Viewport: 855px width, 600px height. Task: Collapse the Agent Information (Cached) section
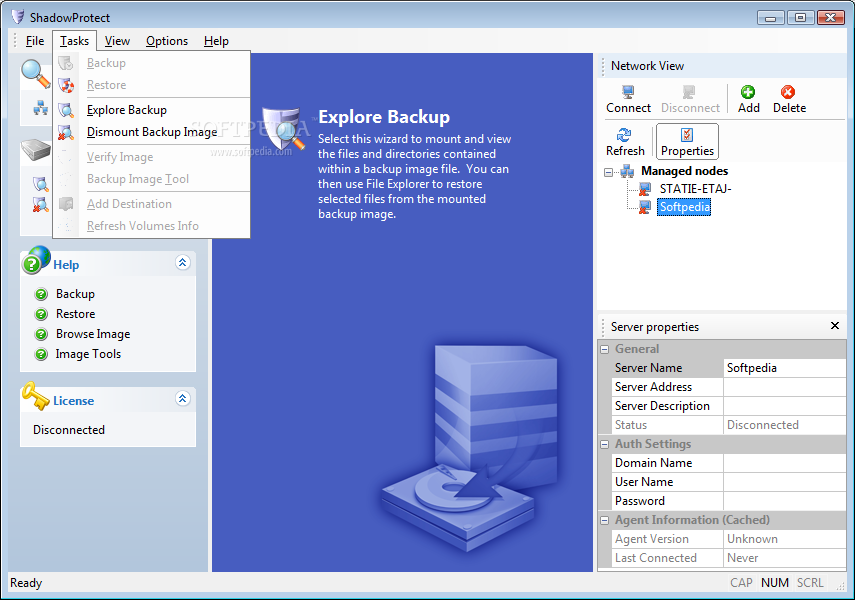click(604, 520)
